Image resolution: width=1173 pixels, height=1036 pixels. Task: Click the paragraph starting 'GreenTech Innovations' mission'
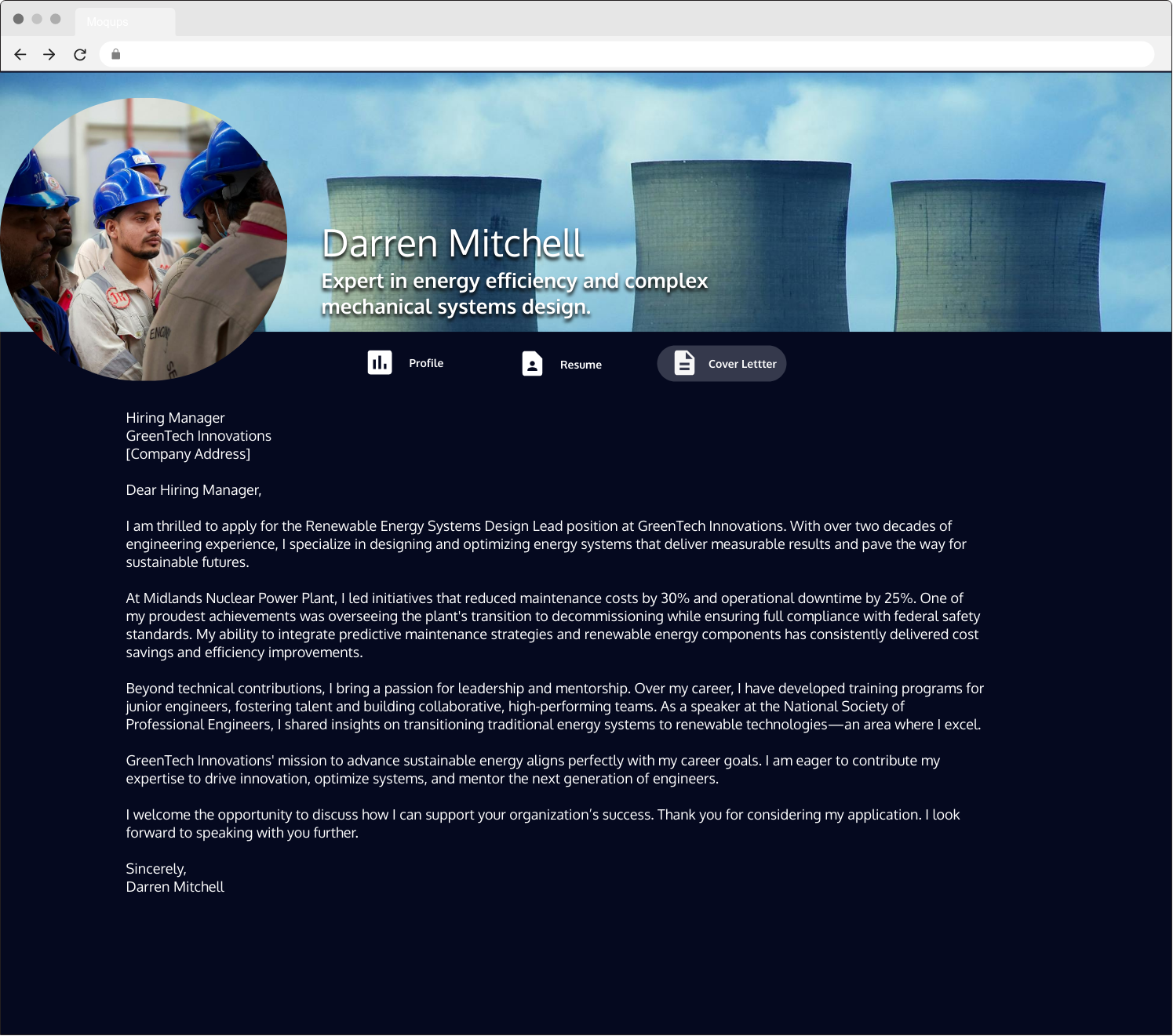(534, 769)
